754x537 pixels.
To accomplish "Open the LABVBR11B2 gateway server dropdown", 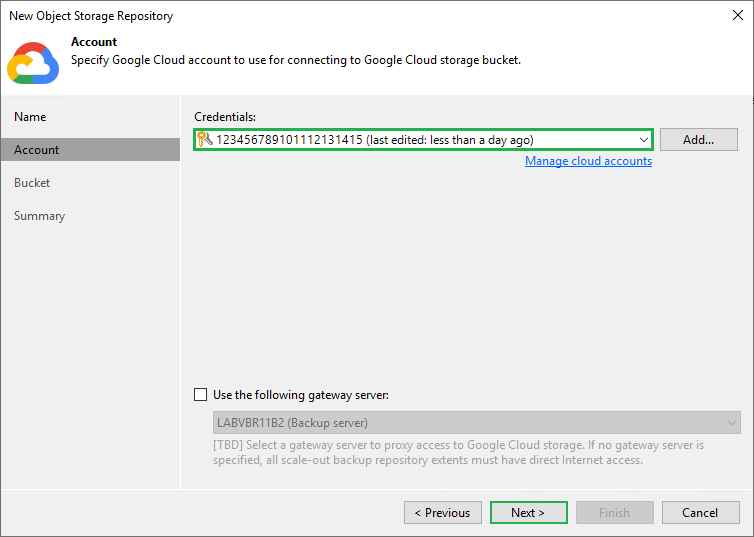I will tap(477, 423).
